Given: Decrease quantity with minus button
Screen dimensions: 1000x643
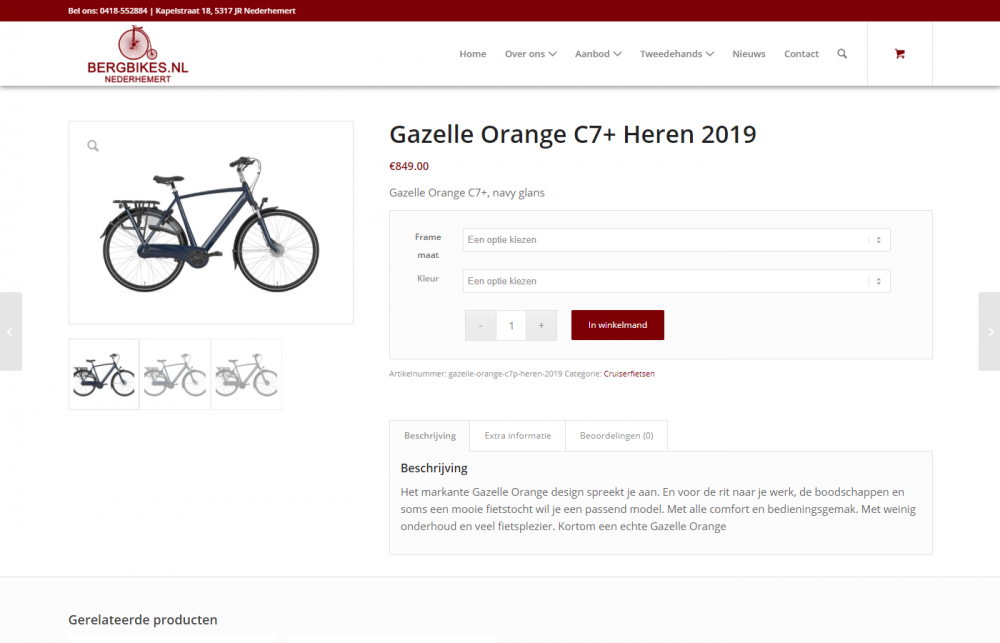Looking at the screenshot, I should tap(480, 325).
